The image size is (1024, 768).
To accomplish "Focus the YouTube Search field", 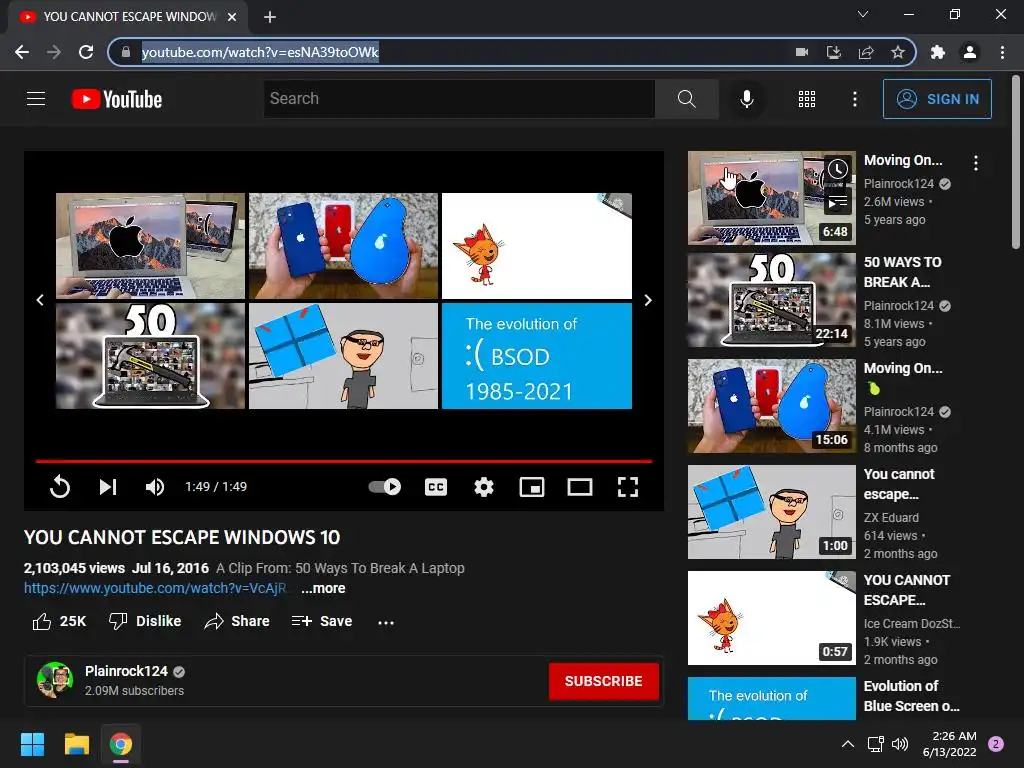I will tap(459, 99).
